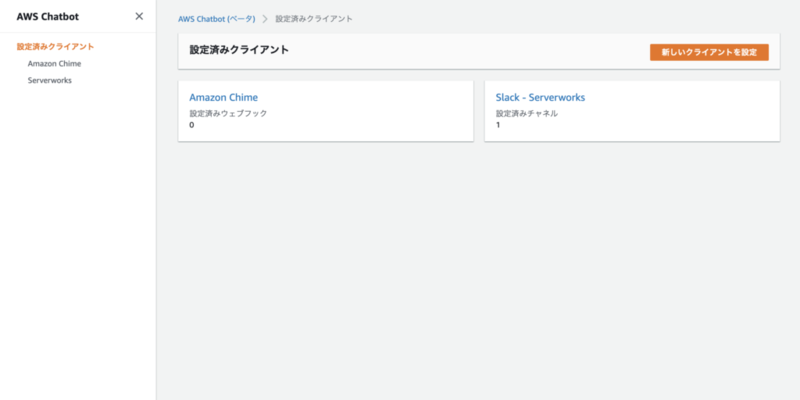Click the webhook count 0 value
The image size is (800, 400).
[192, 124]
